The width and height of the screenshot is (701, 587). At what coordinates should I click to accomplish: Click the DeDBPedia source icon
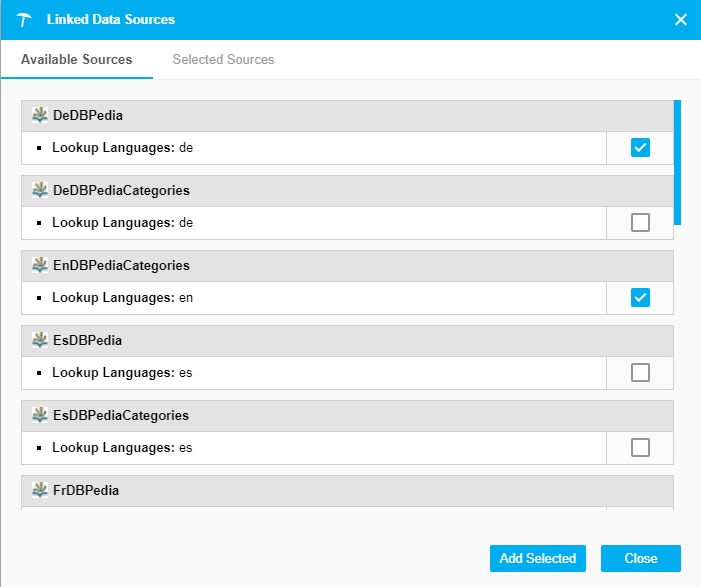[40, 115]
